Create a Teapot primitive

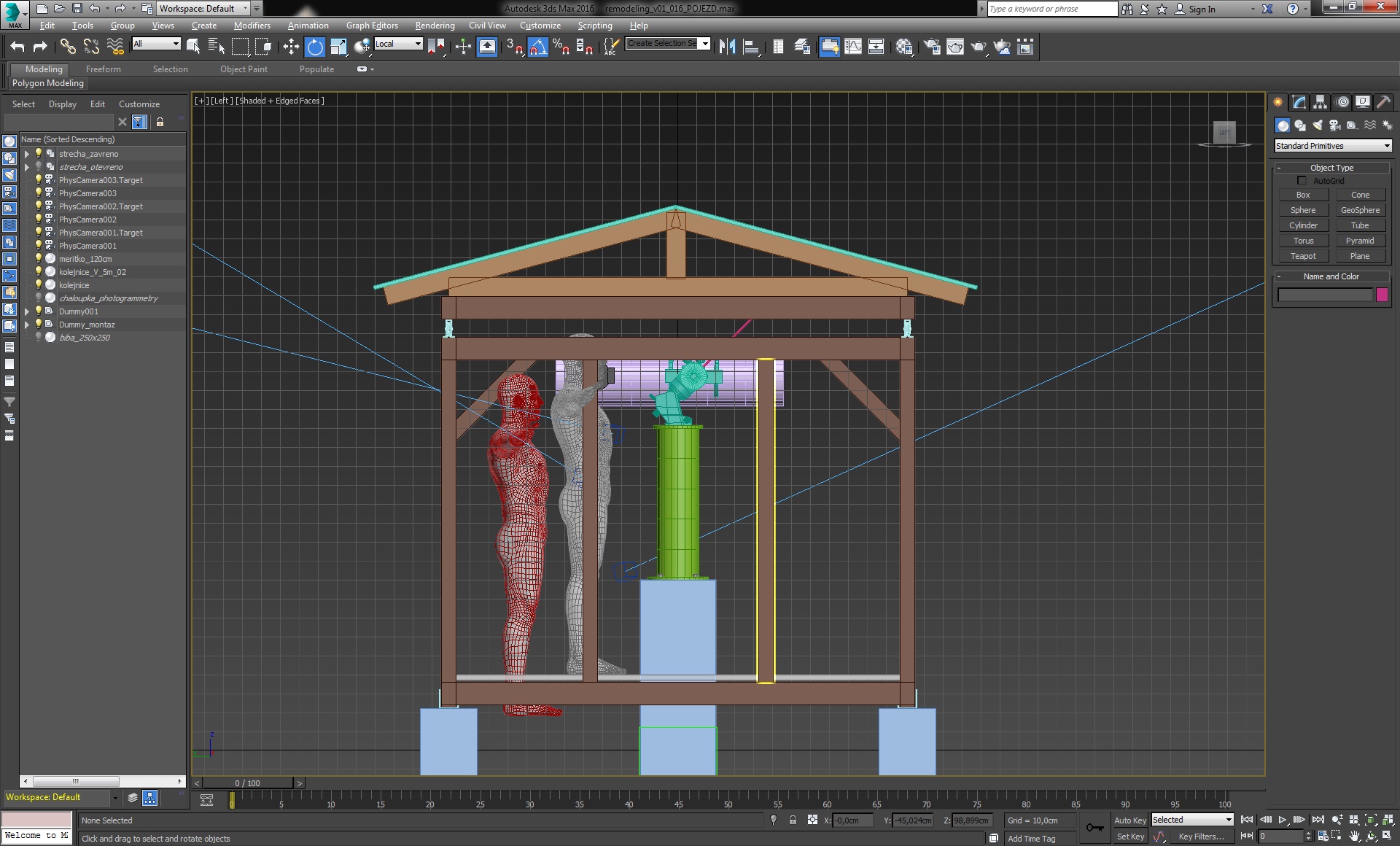pos(1303,256)
